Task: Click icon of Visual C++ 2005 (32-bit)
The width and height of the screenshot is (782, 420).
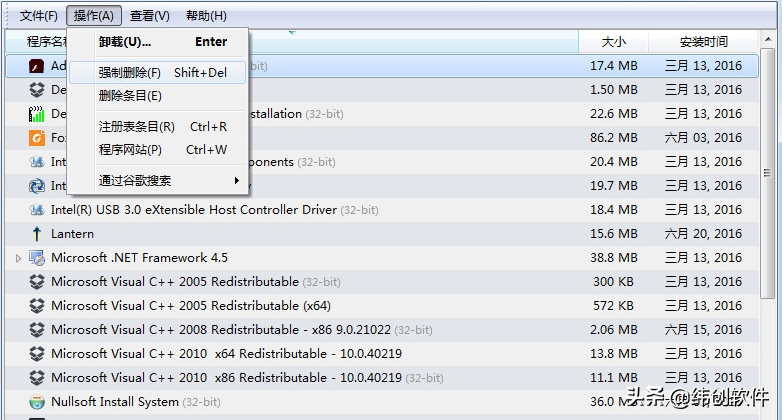Action: pos(36,282)
